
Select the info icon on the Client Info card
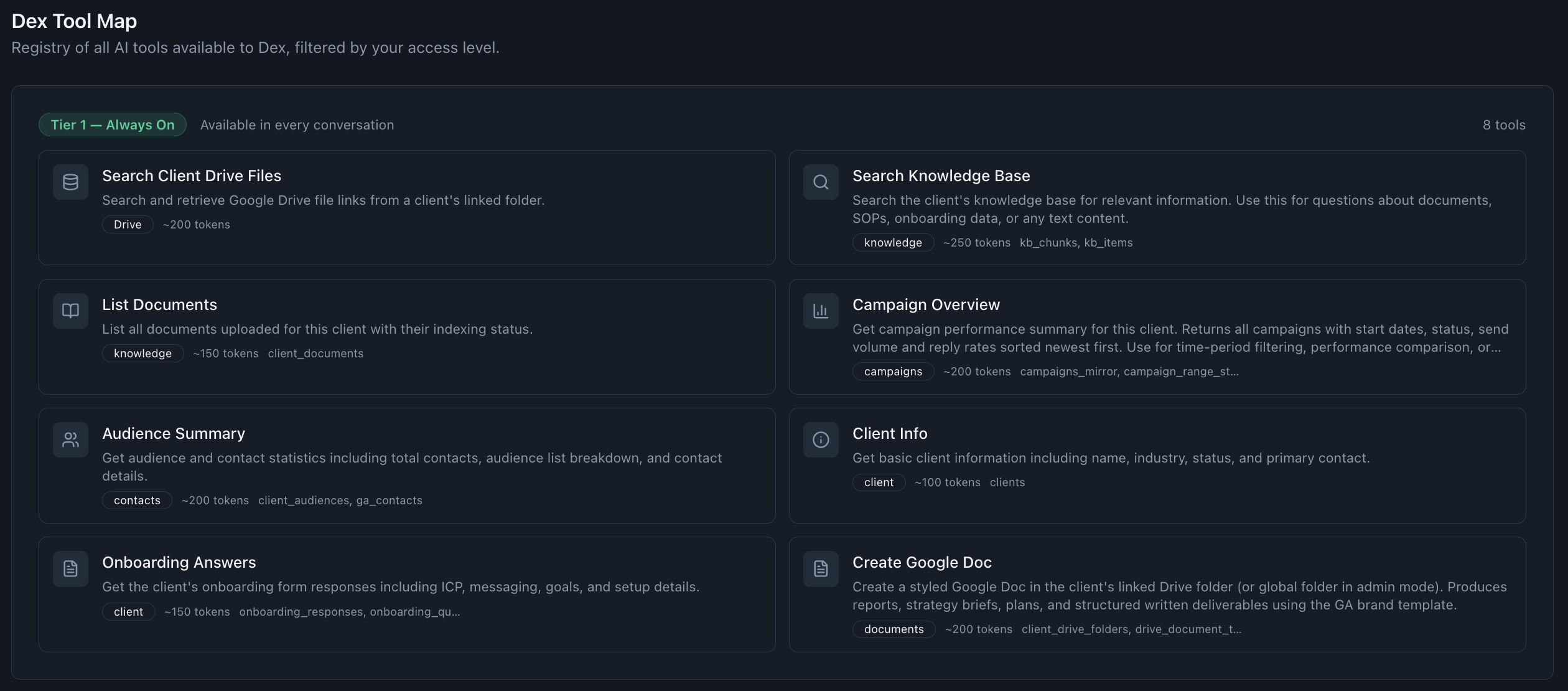821,440
